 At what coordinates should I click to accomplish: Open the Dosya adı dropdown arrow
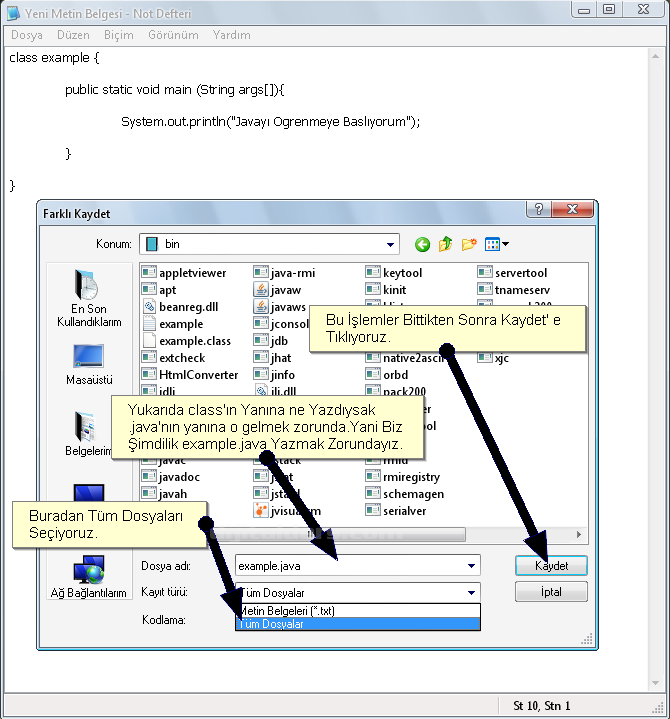tap(471, 566)
